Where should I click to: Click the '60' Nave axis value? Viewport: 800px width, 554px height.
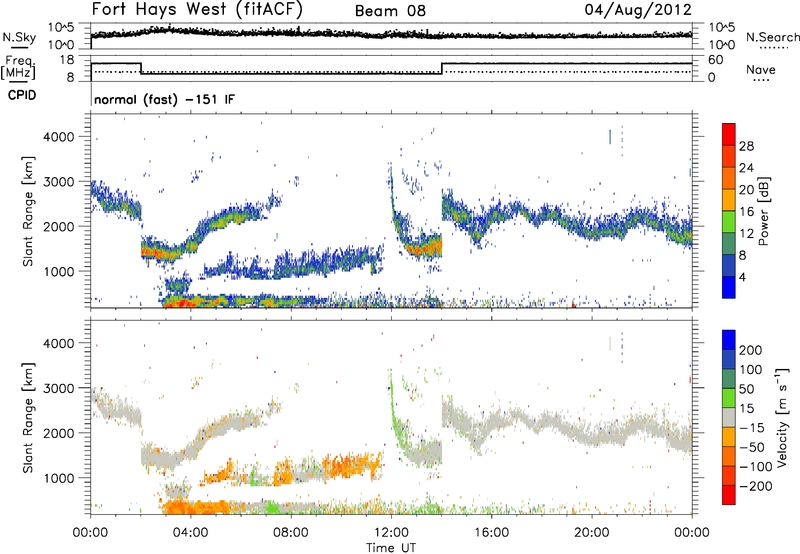coord(715,60)
